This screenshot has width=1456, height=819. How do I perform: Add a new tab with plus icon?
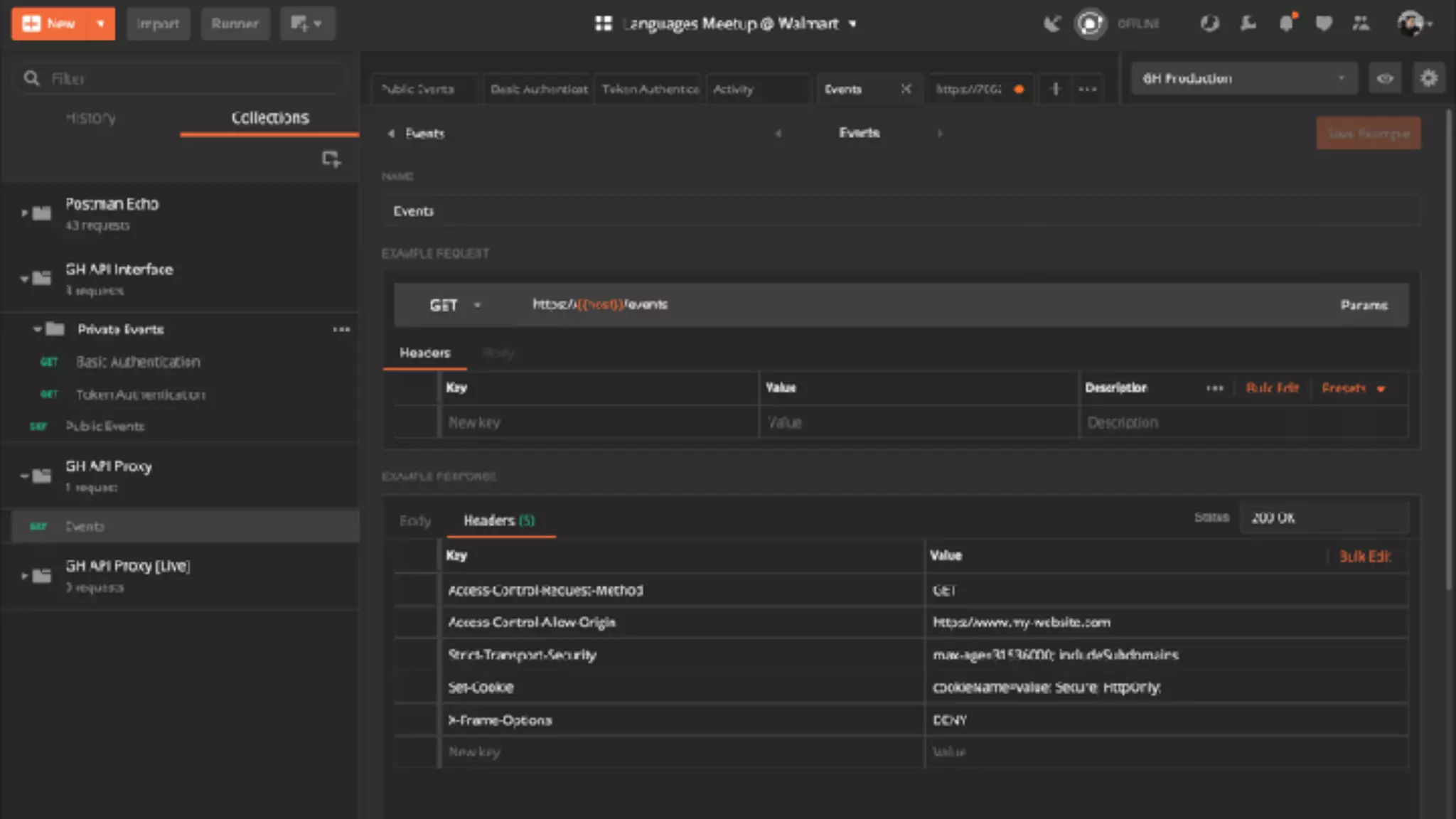1055,89
